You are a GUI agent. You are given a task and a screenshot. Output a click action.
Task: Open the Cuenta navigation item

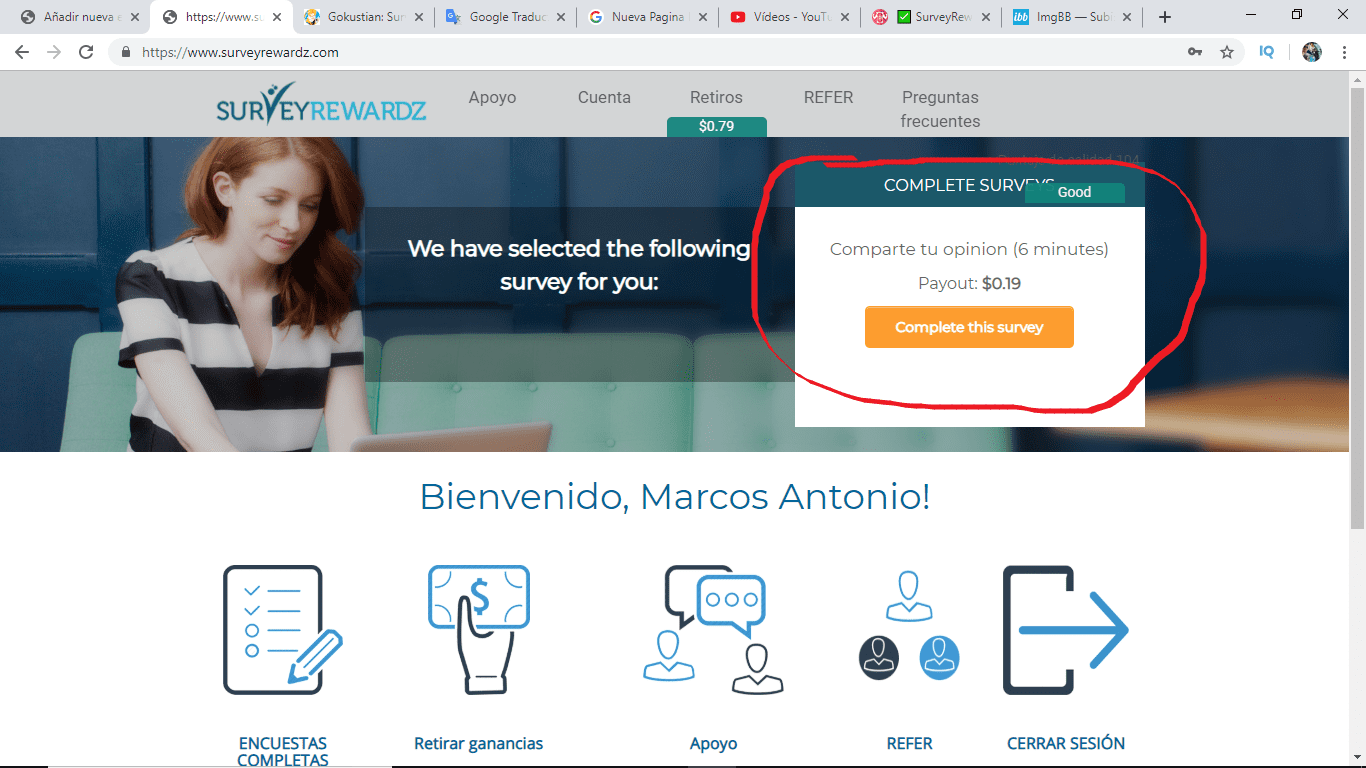[x=604, y=97]
